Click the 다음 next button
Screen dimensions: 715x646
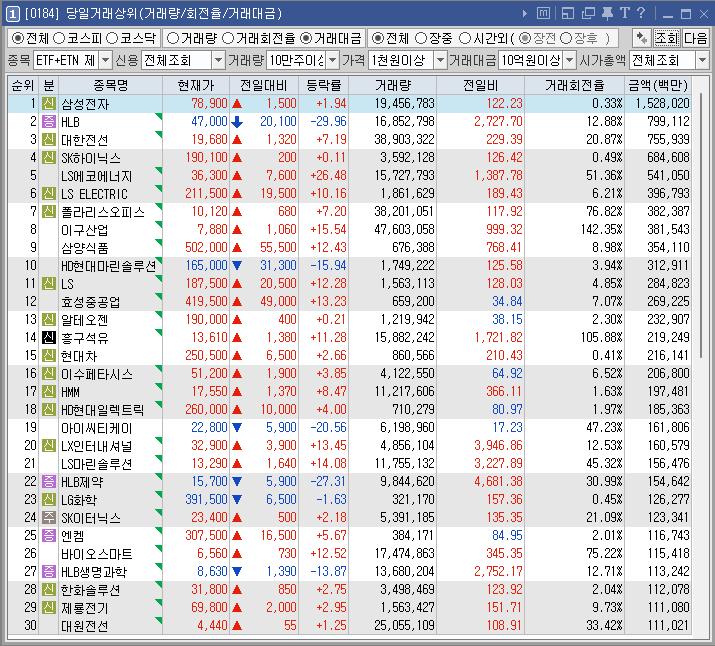click(x=695, y=38)
